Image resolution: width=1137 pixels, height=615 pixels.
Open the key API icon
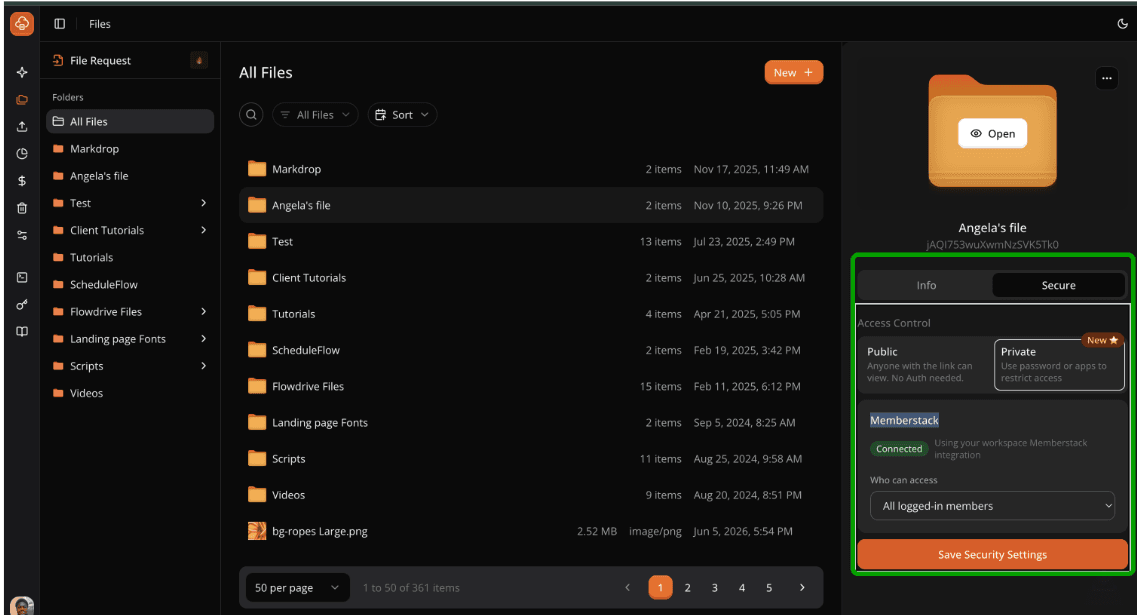[22, 305]
